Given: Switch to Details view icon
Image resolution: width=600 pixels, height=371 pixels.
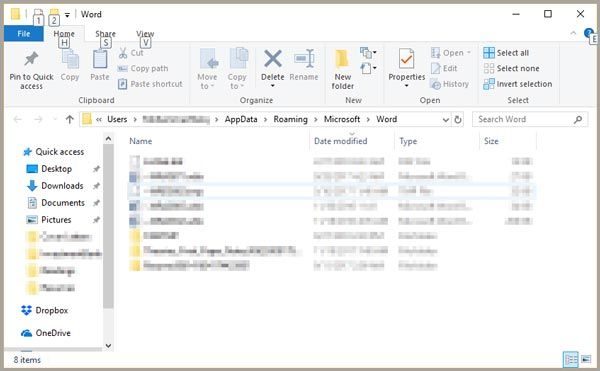Looking at the screenshot, I should [x=571, y=359].
